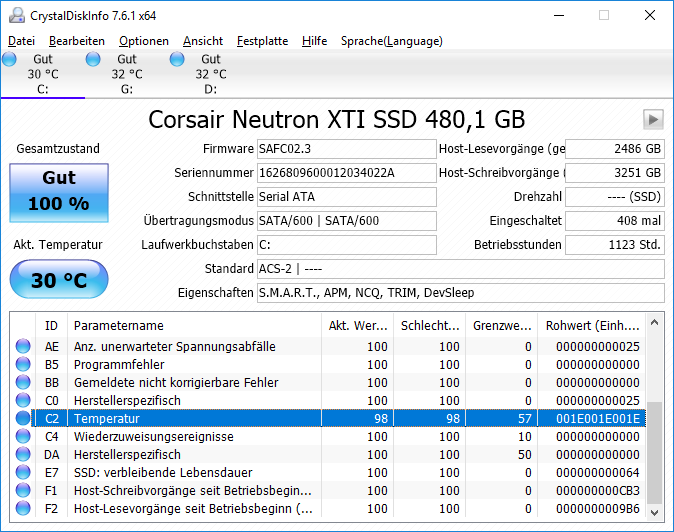The width and height of the screenshot is (674, 532).
Task: Click the Grenzwe... column header
Action: click(x=502, y=325)
